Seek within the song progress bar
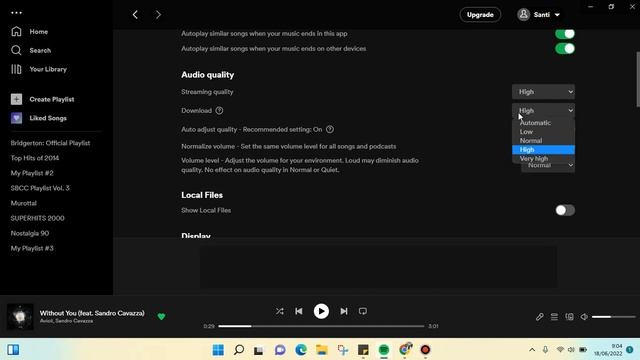 pyautogui.click(x=321, y=326)
